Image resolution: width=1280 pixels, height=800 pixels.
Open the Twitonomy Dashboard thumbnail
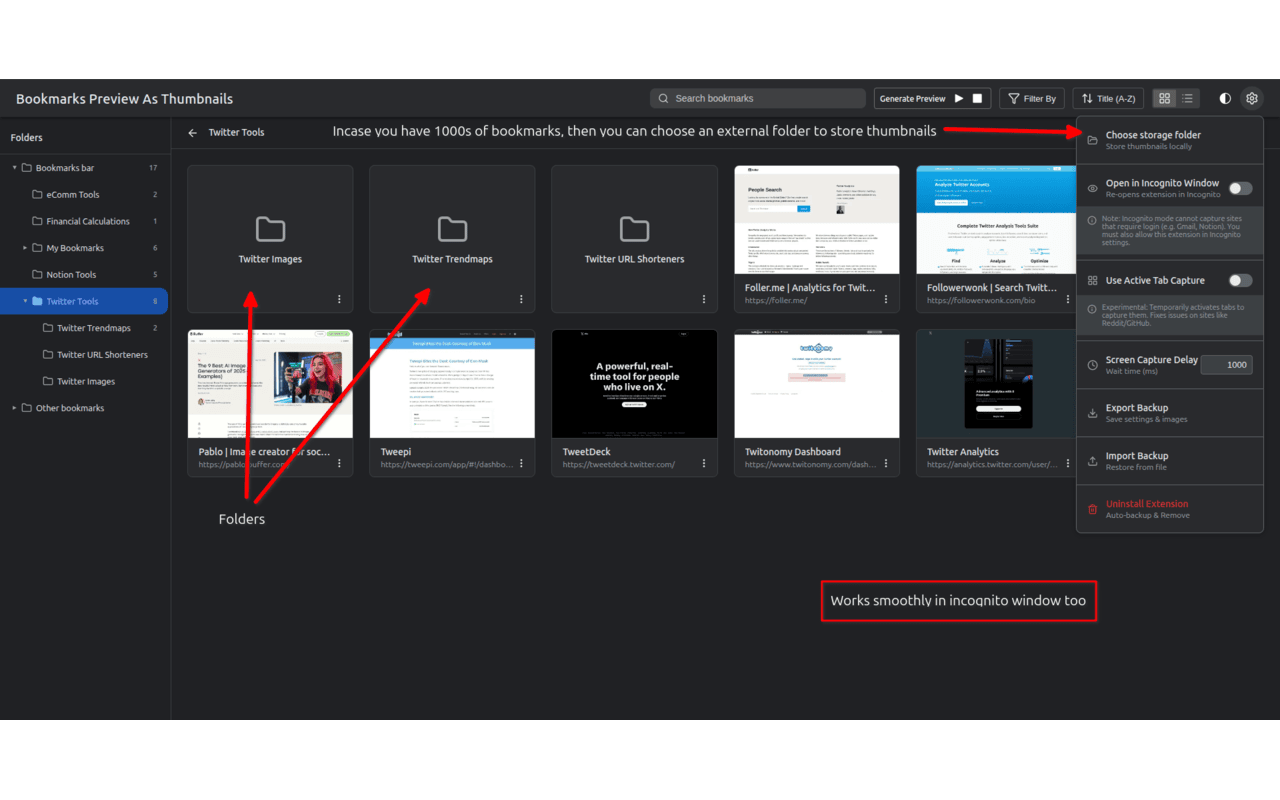click(x=817, y=384)
